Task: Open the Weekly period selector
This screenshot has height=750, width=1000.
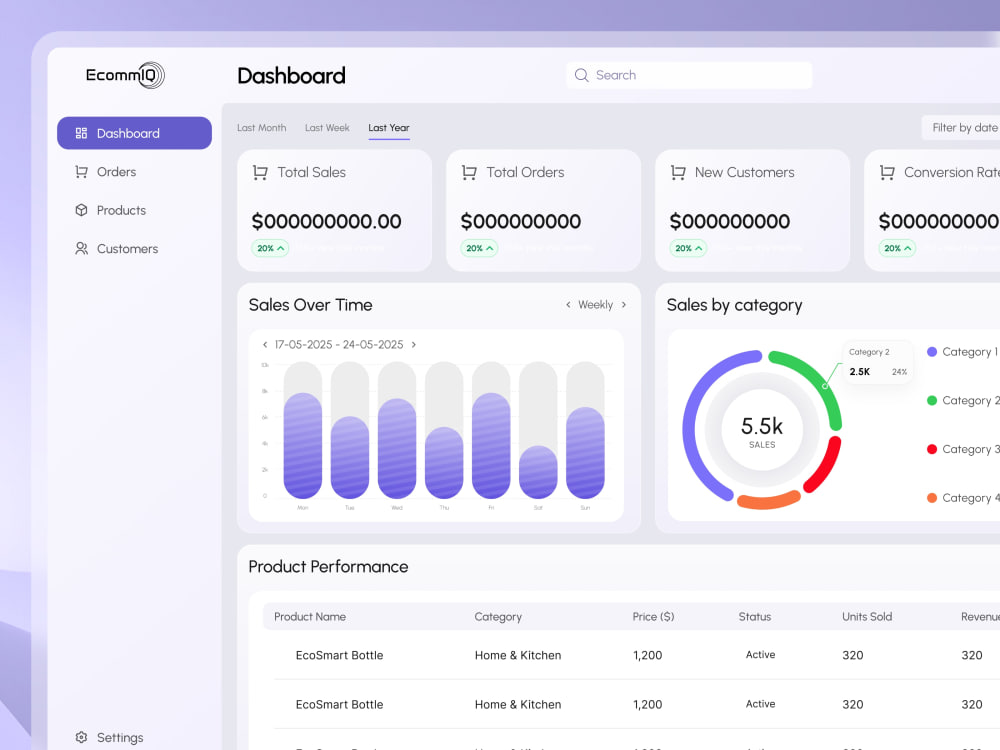Action: [596, 305]
